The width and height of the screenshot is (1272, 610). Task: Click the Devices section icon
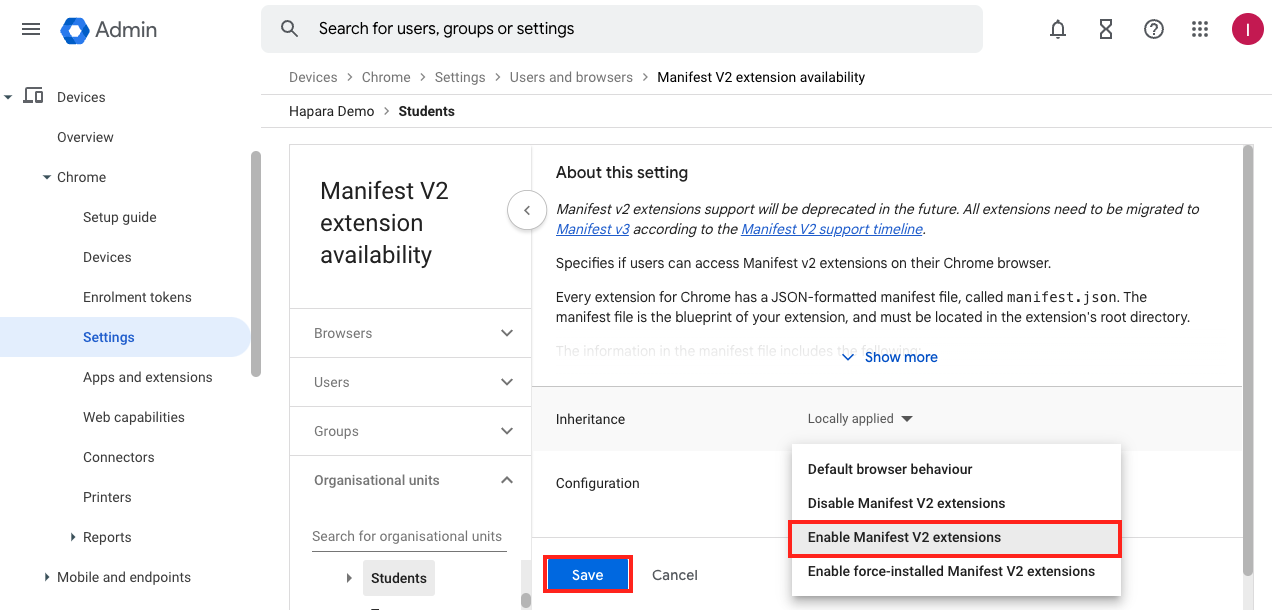pos(33,96)
